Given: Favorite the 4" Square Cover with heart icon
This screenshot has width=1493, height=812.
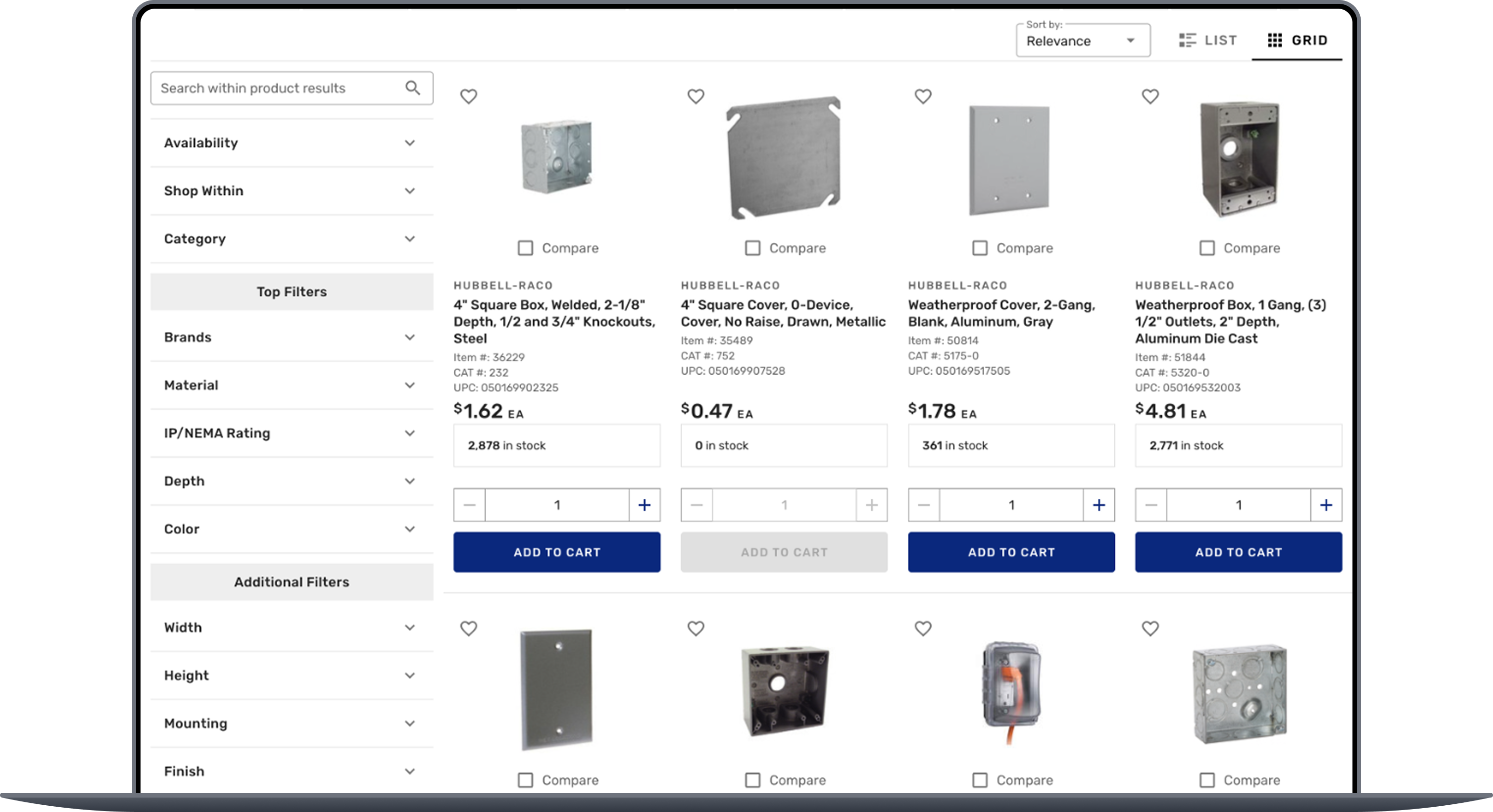Looking at the screenshot, I should coord(695,96).
